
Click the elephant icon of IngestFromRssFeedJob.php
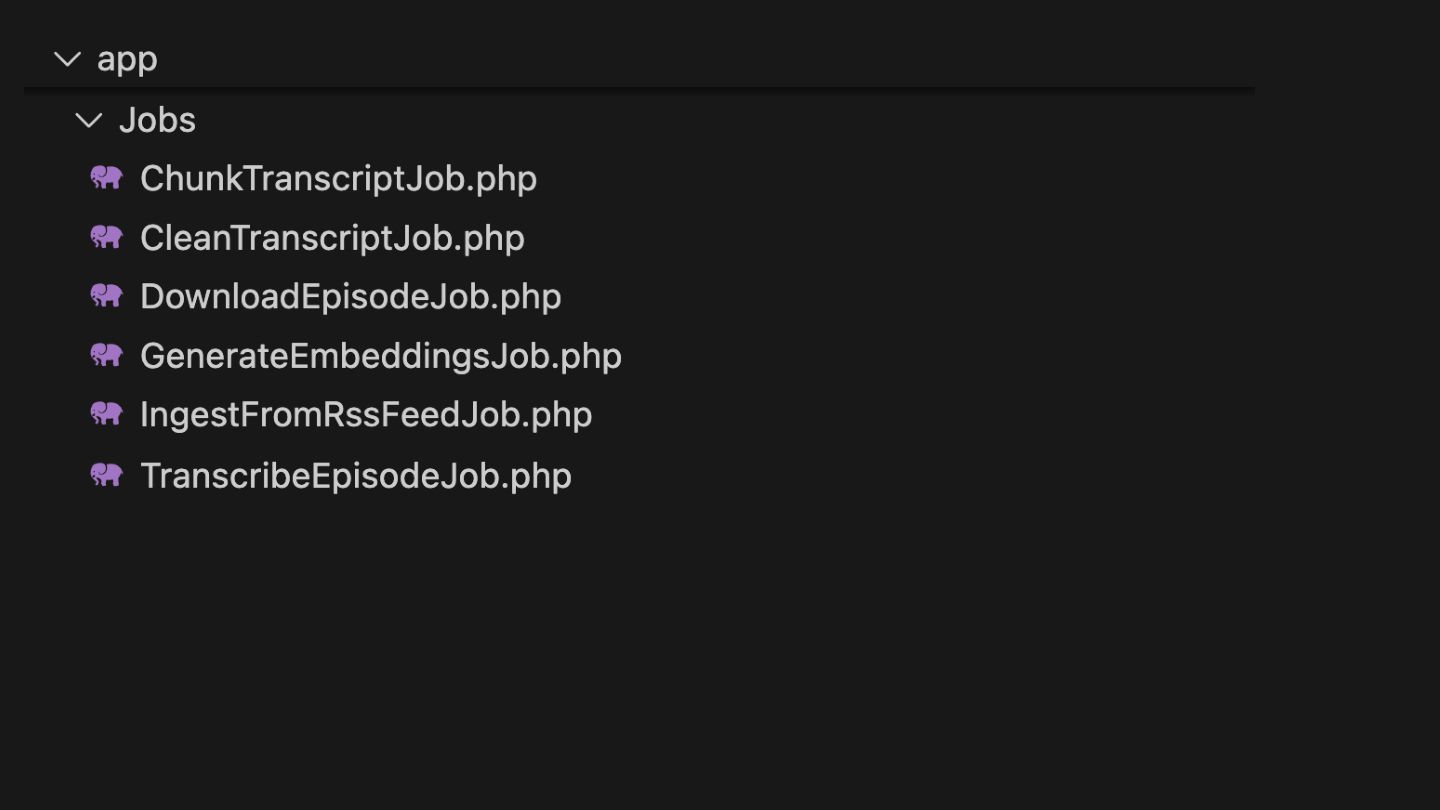(x=107, y=414)
